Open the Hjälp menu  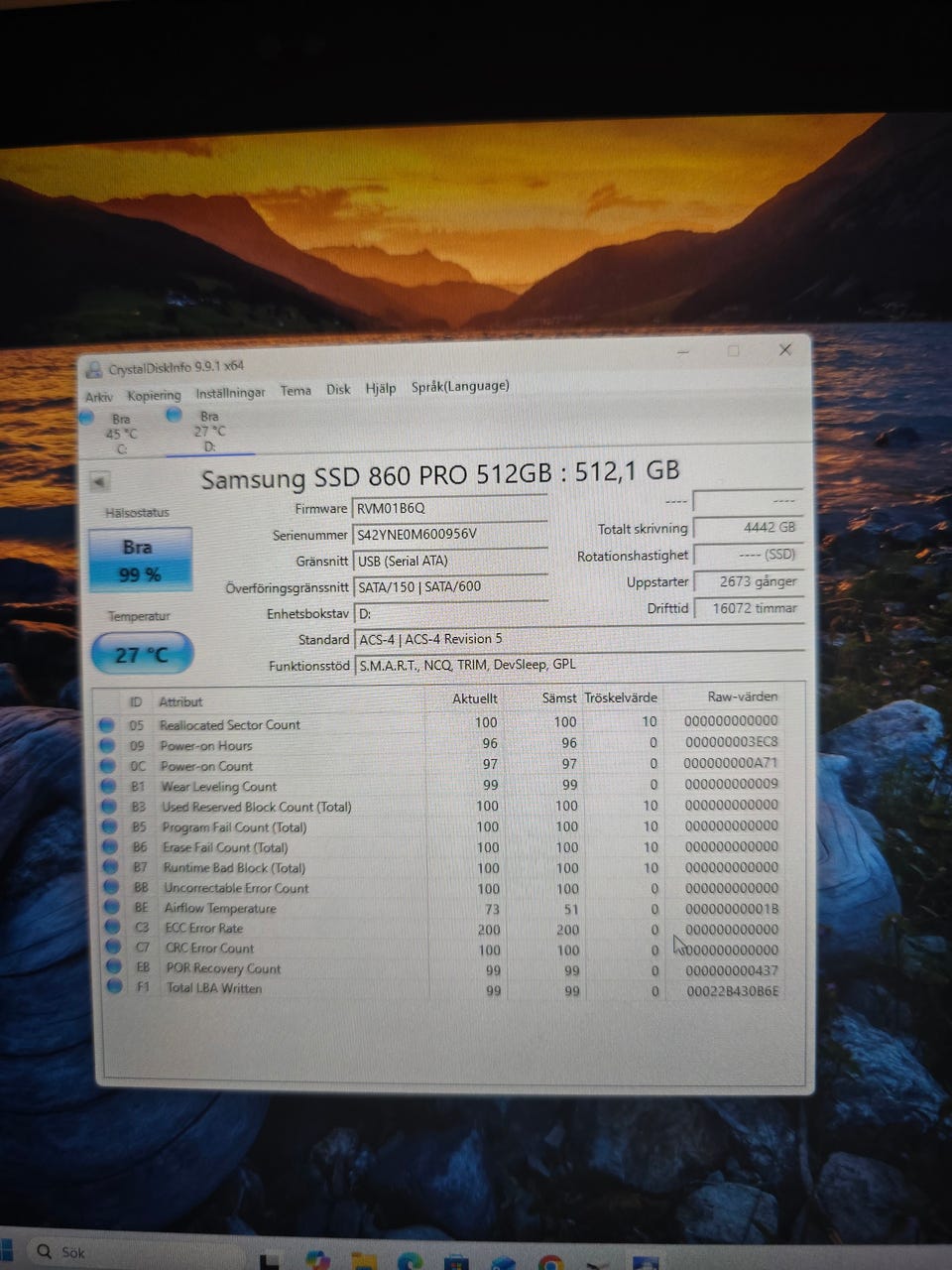coord(381,388)
